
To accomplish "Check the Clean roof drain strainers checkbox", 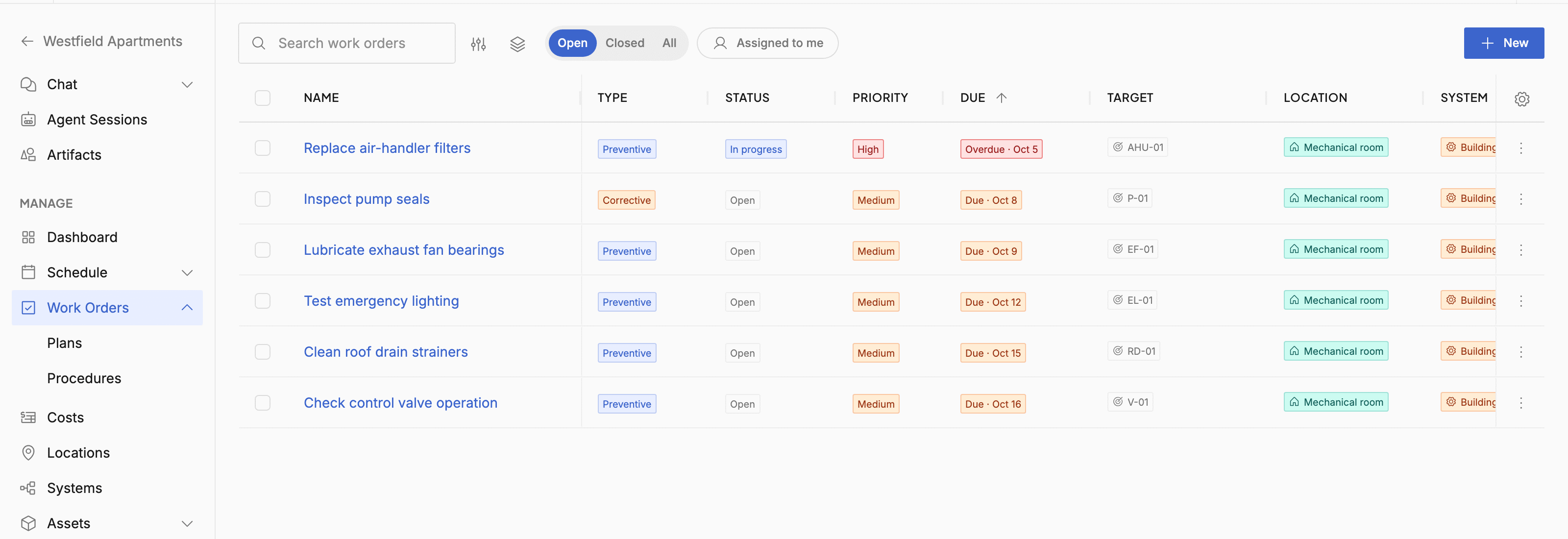I will [x=262, y=352].
